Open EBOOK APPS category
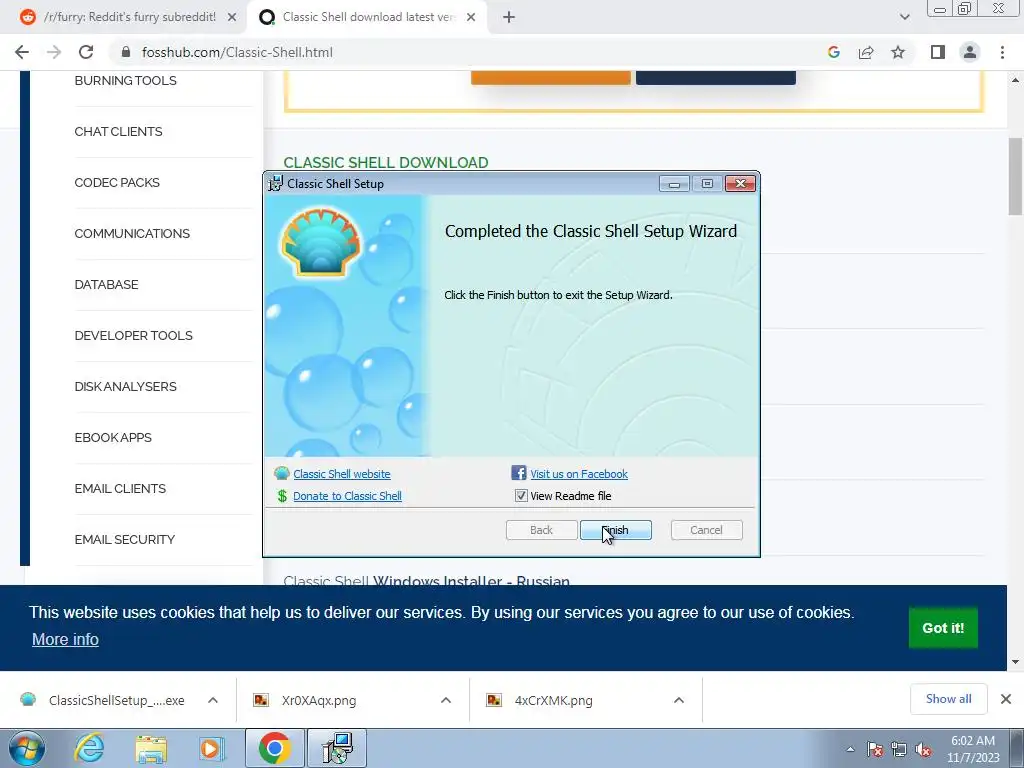The image size is (1024, 768). [x=113, y=437]
